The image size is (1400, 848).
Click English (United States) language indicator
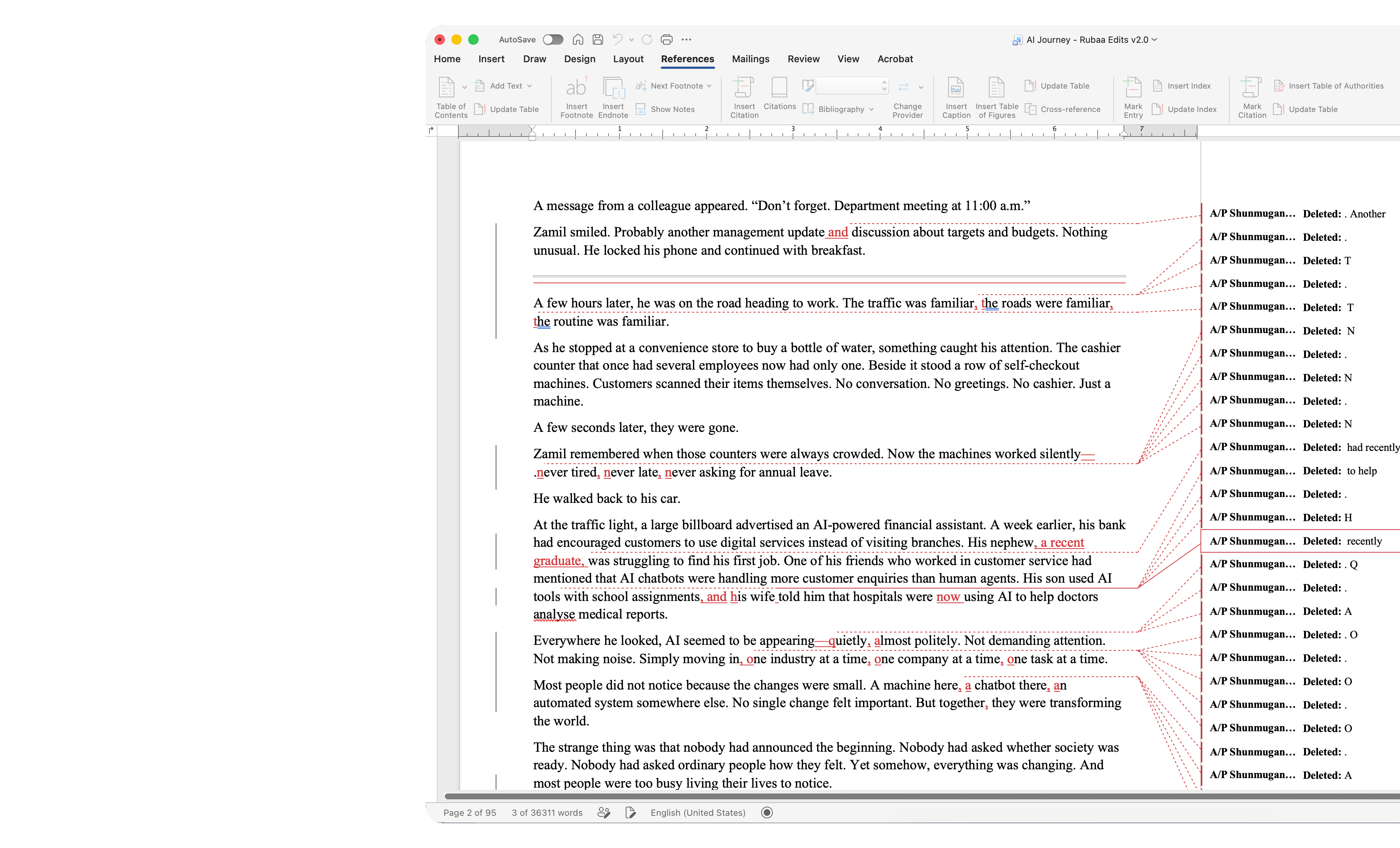(698, 812)
